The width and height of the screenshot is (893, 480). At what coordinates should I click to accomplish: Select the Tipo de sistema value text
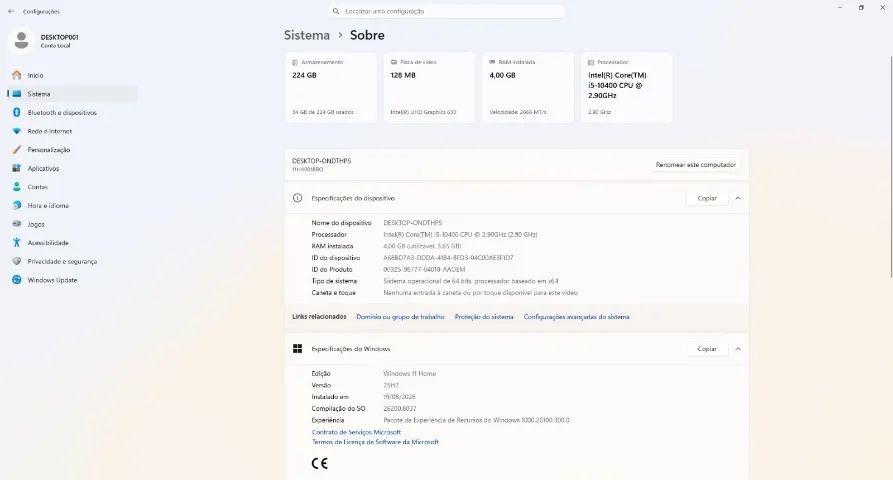tap(470, 281)
